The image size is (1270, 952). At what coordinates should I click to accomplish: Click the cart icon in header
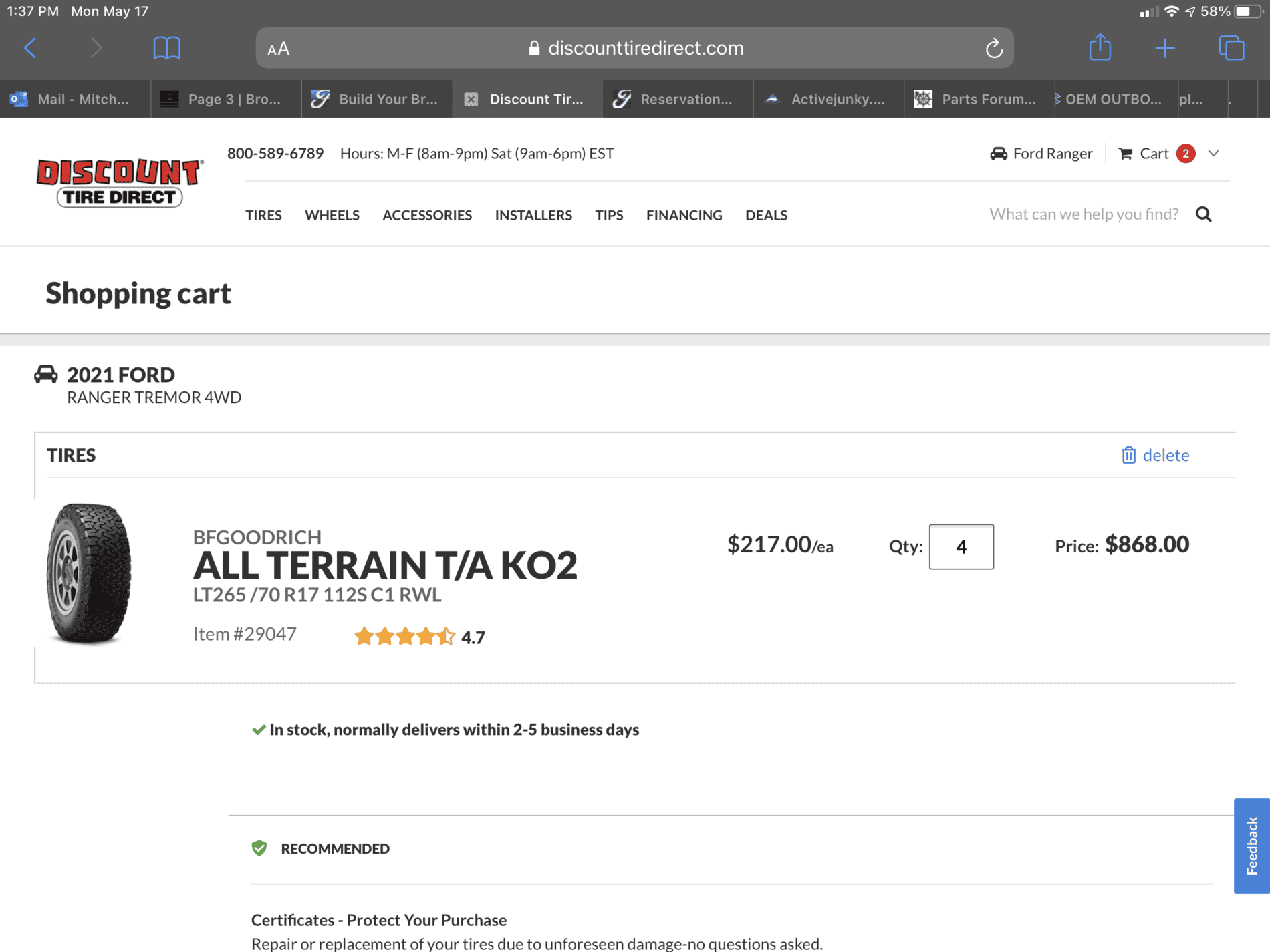(1126, 154)
